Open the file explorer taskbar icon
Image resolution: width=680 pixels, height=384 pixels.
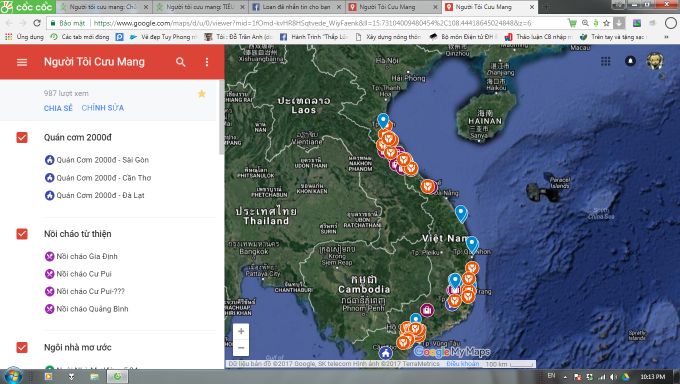pyautogui.click(x=94, y=376)
